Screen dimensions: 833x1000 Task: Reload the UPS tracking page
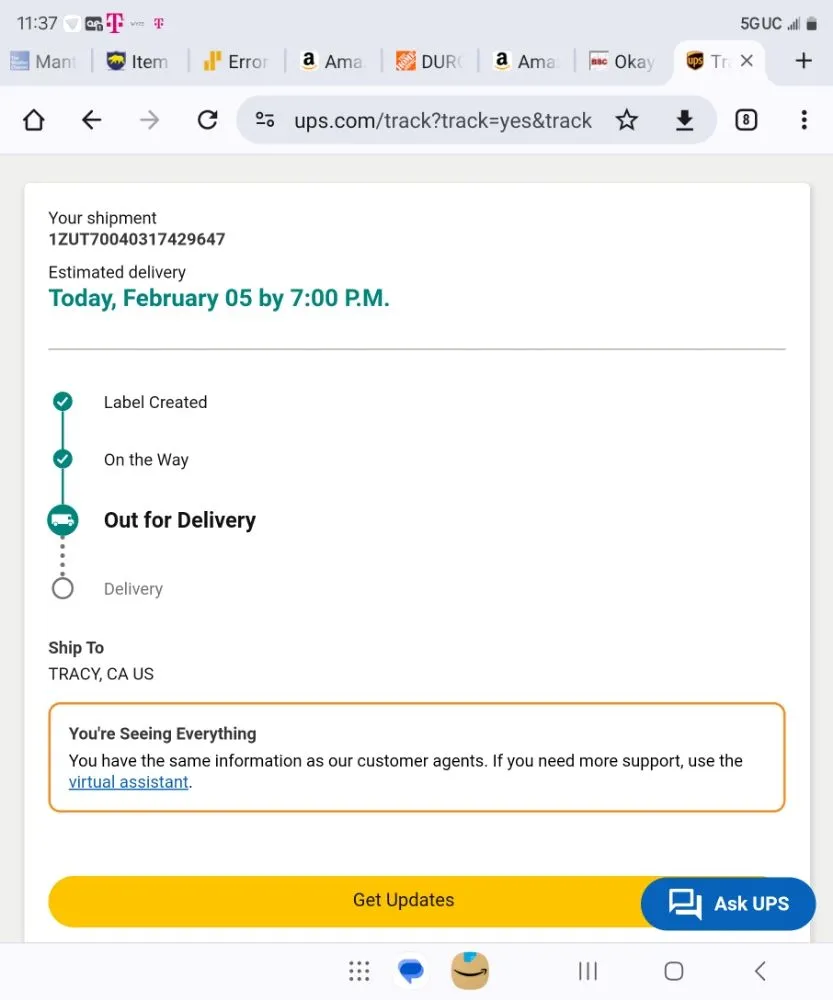(x=207, y=121)
